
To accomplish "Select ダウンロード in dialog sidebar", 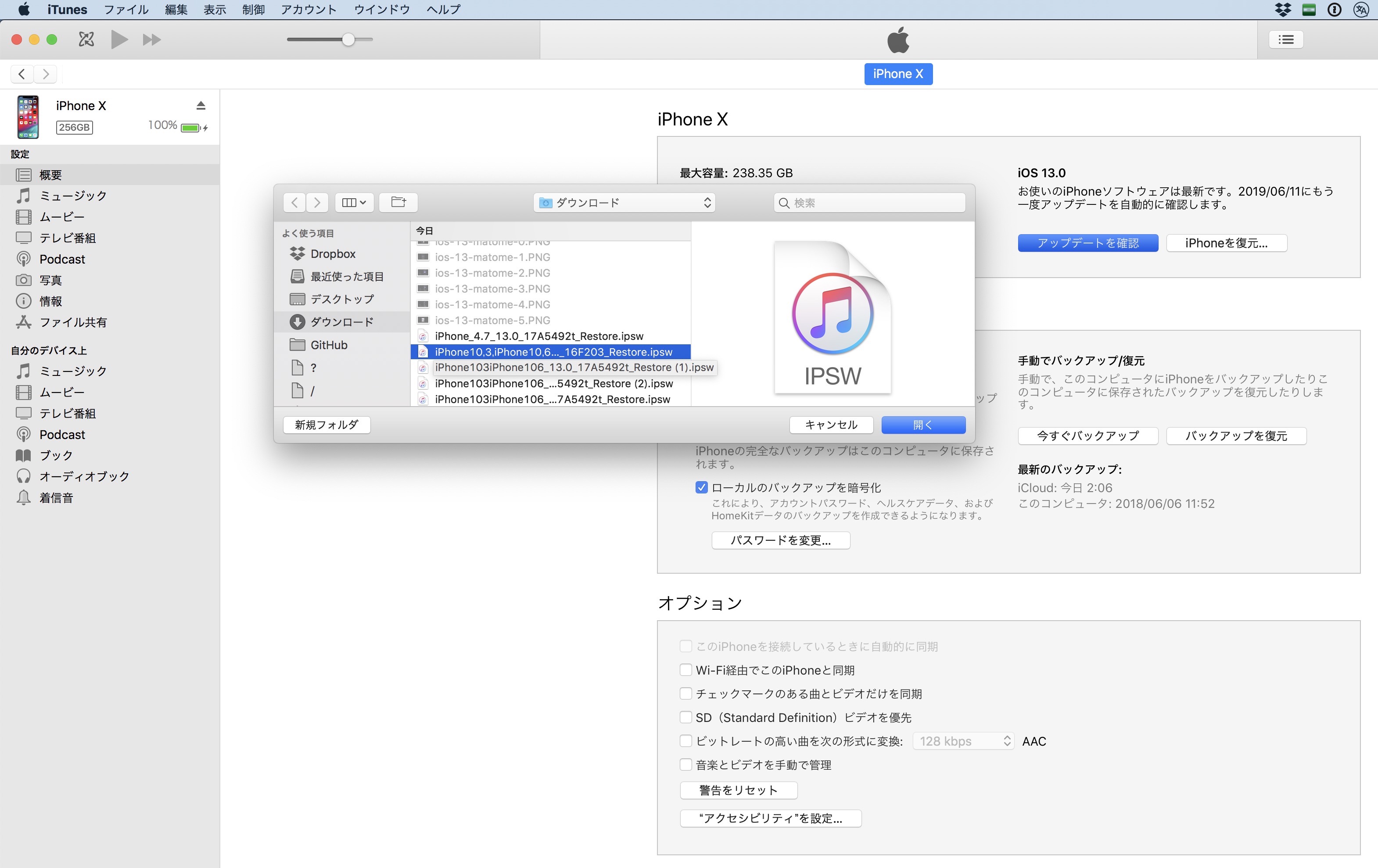I will click(x=342, y=322).
